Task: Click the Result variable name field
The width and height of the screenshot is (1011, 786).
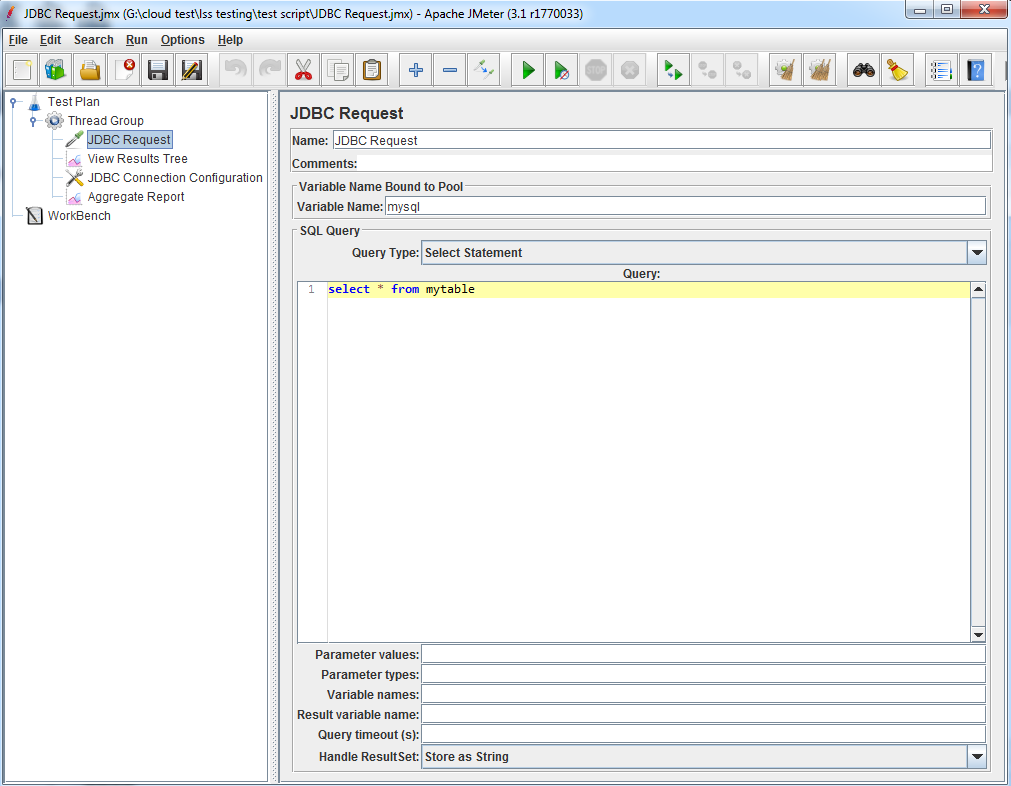Action: pos(703,714)
